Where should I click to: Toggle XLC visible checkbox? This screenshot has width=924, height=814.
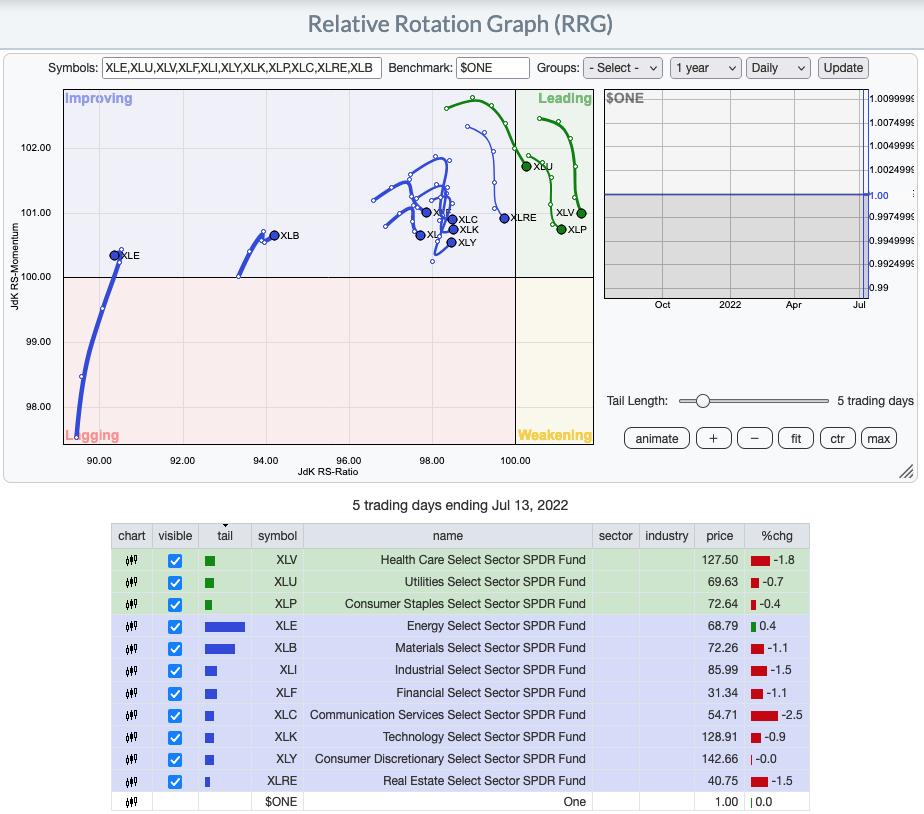[x=175, y=715]
